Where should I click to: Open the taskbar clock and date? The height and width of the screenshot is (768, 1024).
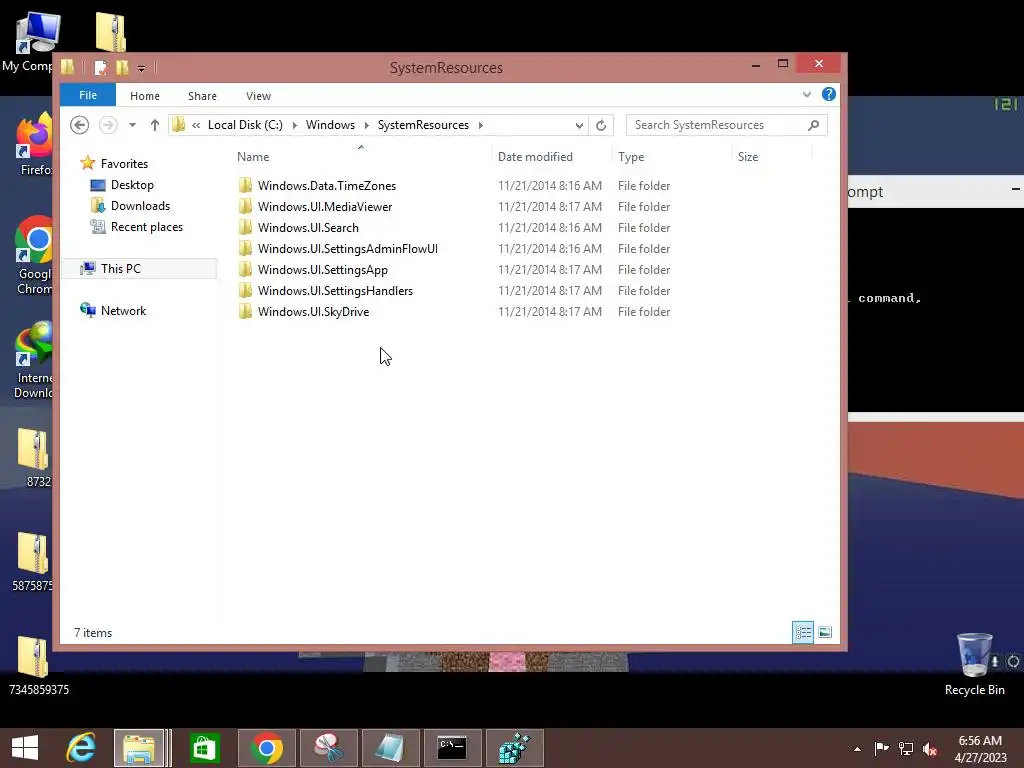[x=980, y=748]
